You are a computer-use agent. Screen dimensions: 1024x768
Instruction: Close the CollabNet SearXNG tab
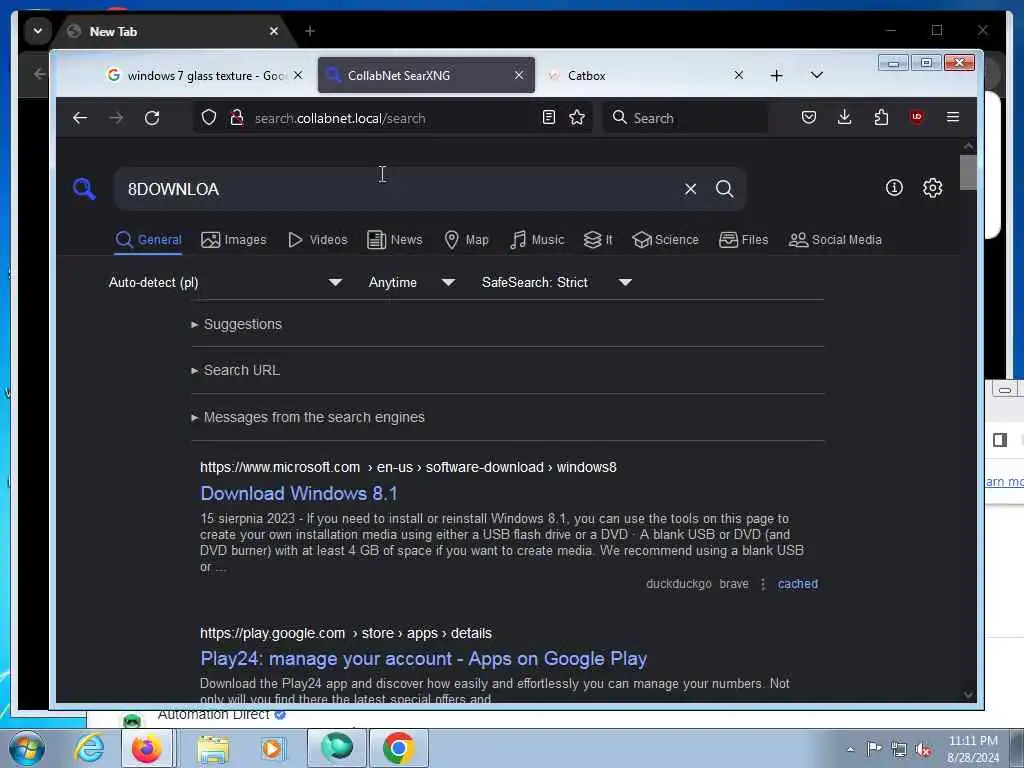pos(519,75)
